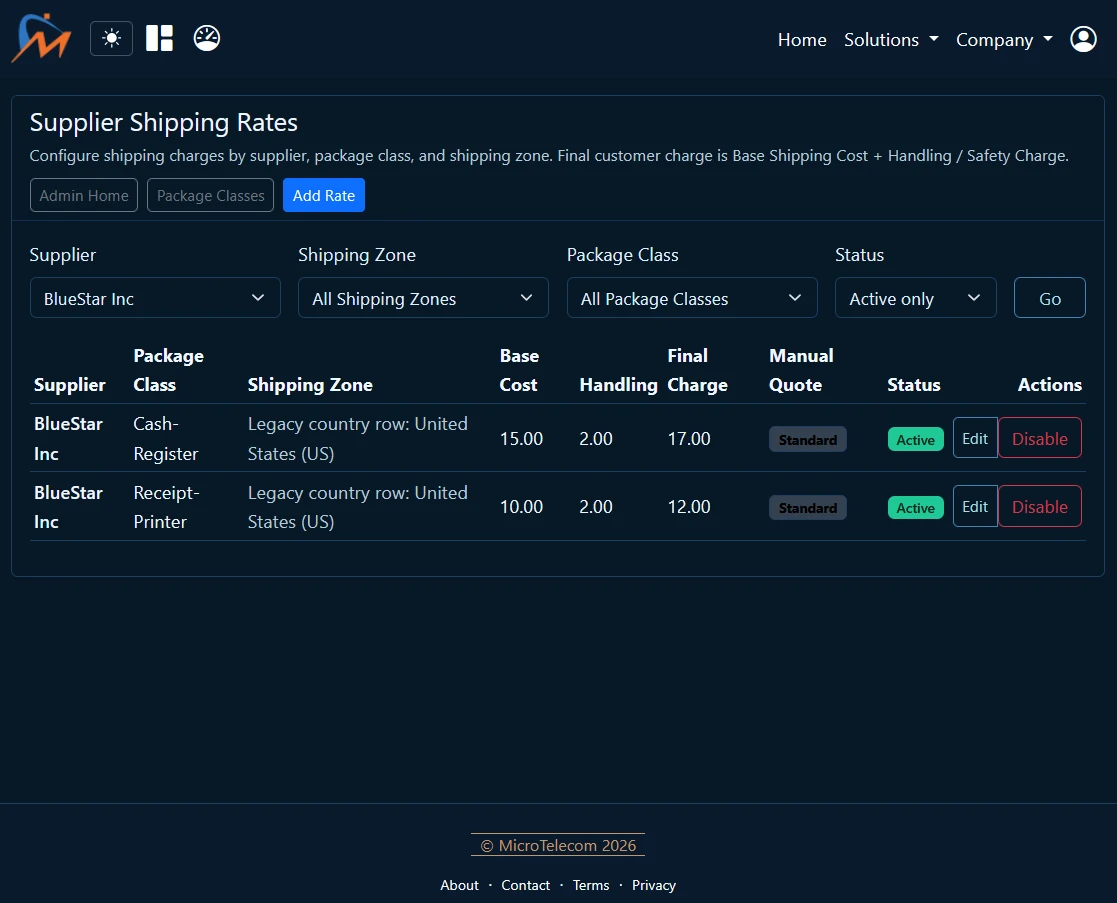
Task: Expand the Company menu
Action: pos(1004,40)
